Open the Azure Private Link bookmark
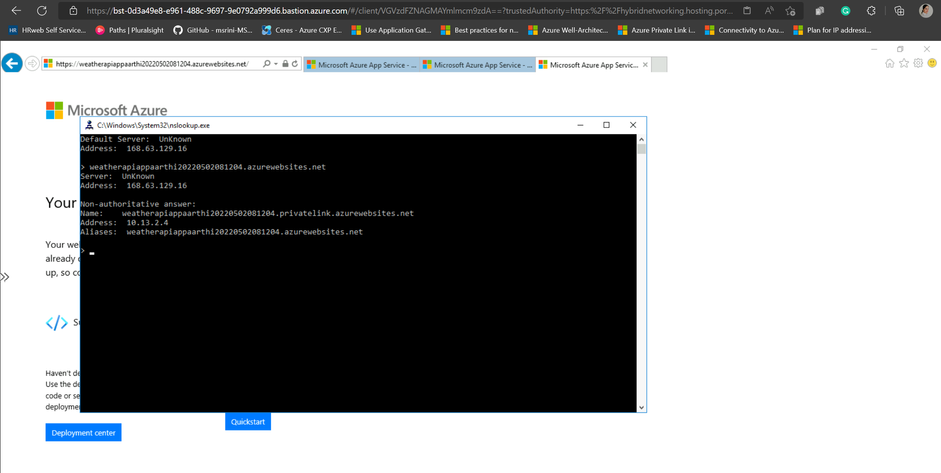Viewport: 941px width, 473px height. (x=657, y=30)
